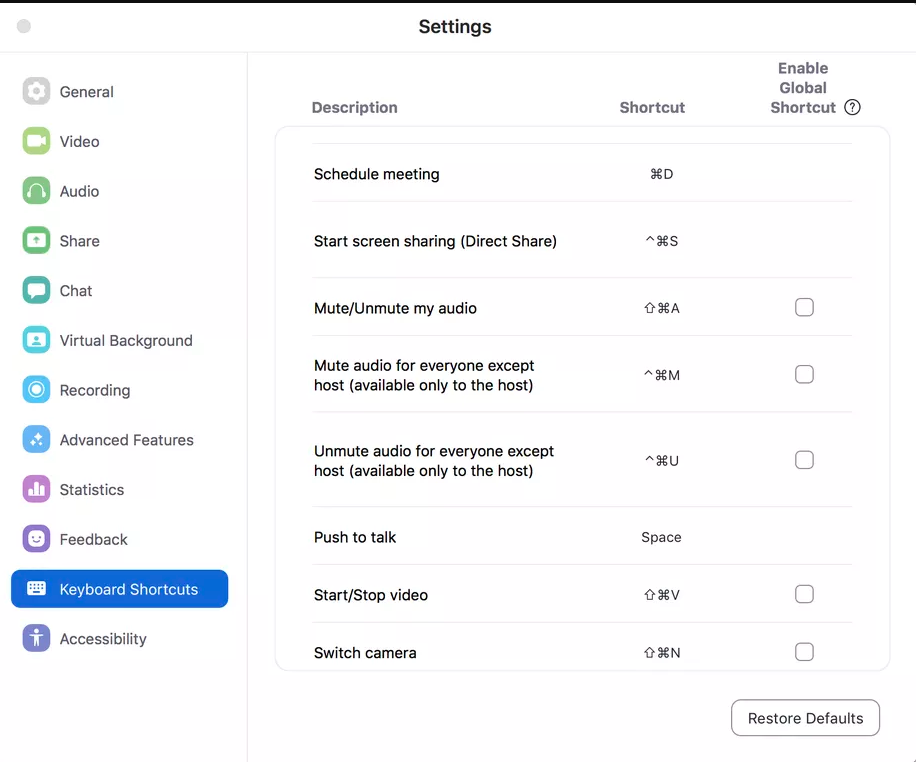916x762 pixels.
Task: Select the Audio headphone icon
Action: [x=36, y=190]
